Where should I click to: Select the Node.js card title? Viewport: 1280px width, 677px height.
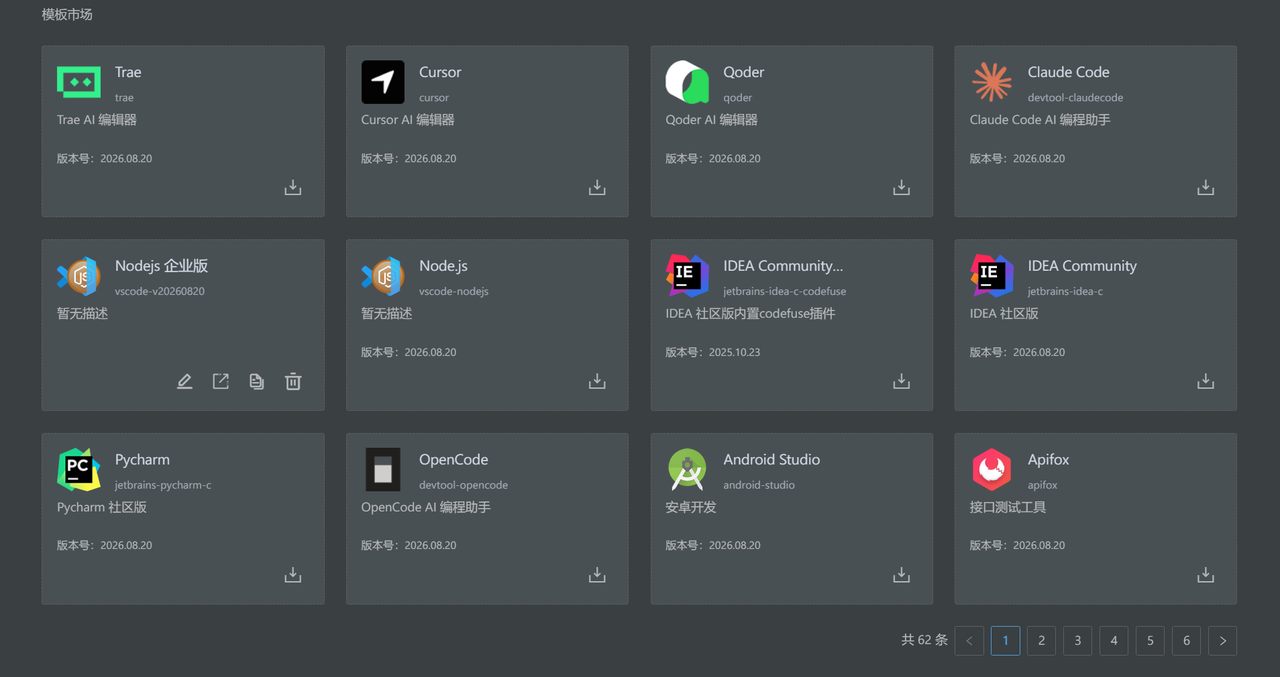pos(443,266)
